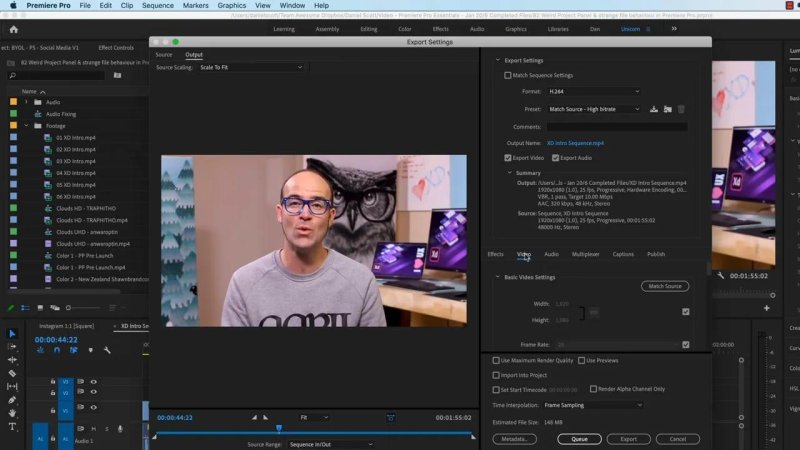The height and width of the screenshot is (450, 800).
Task: Show more workspaces overflow chevron
Action: (x=674, y=29)
